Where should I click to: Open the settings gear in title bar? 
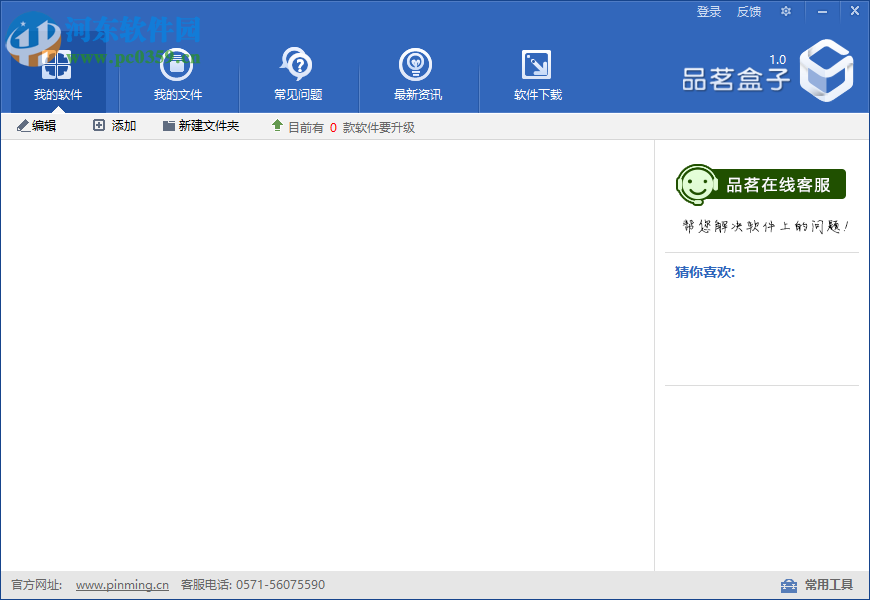point(785,11)
